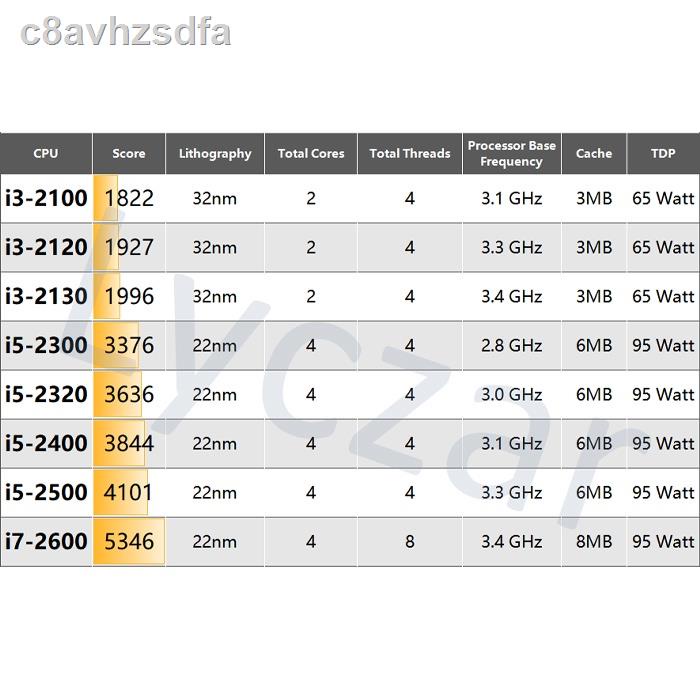Click 65 Watt in the i3-2100 row

663,198
